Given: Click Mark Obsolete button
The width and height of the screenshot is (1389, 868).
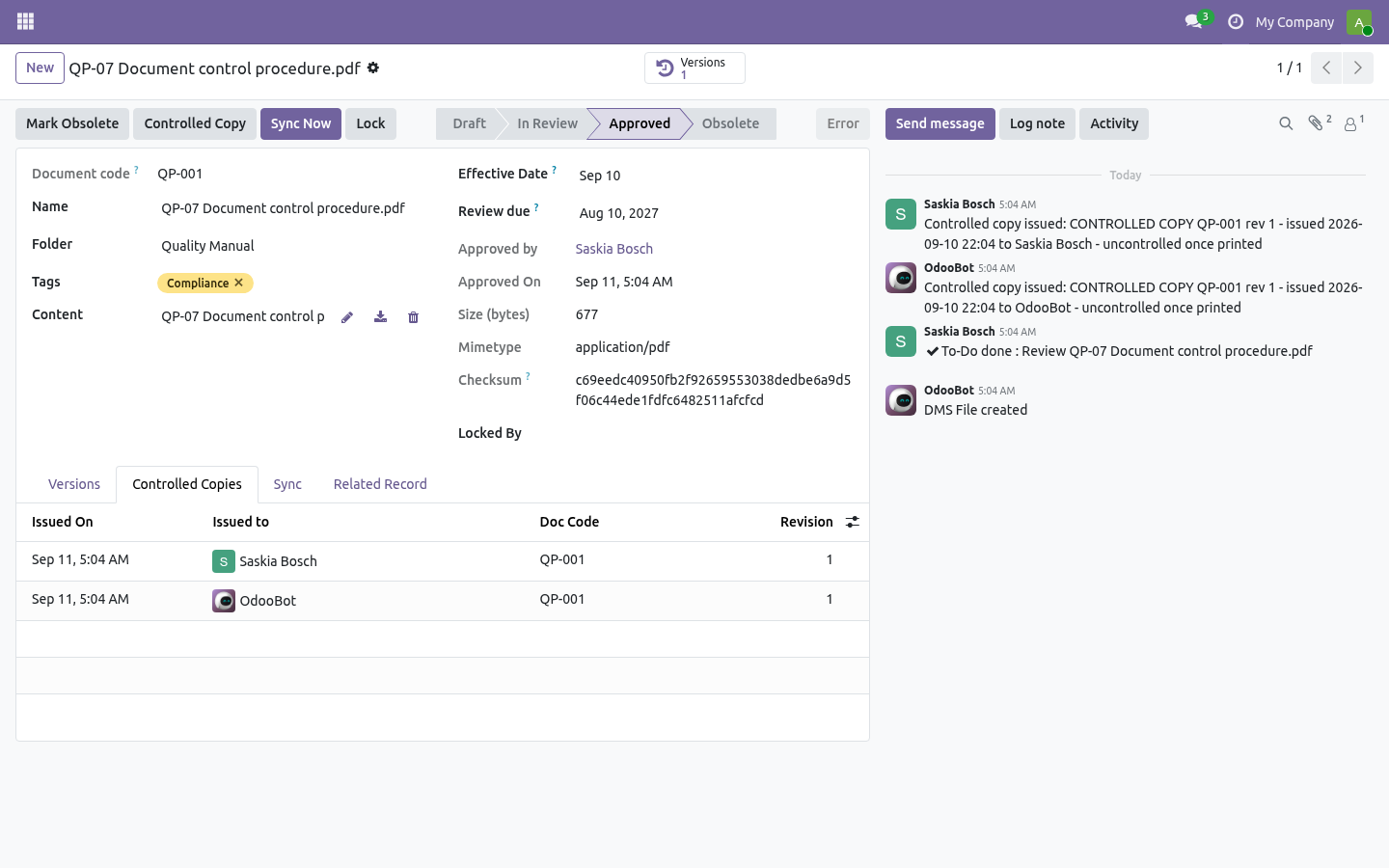Looking at the screenshot, I should [72, 123].
